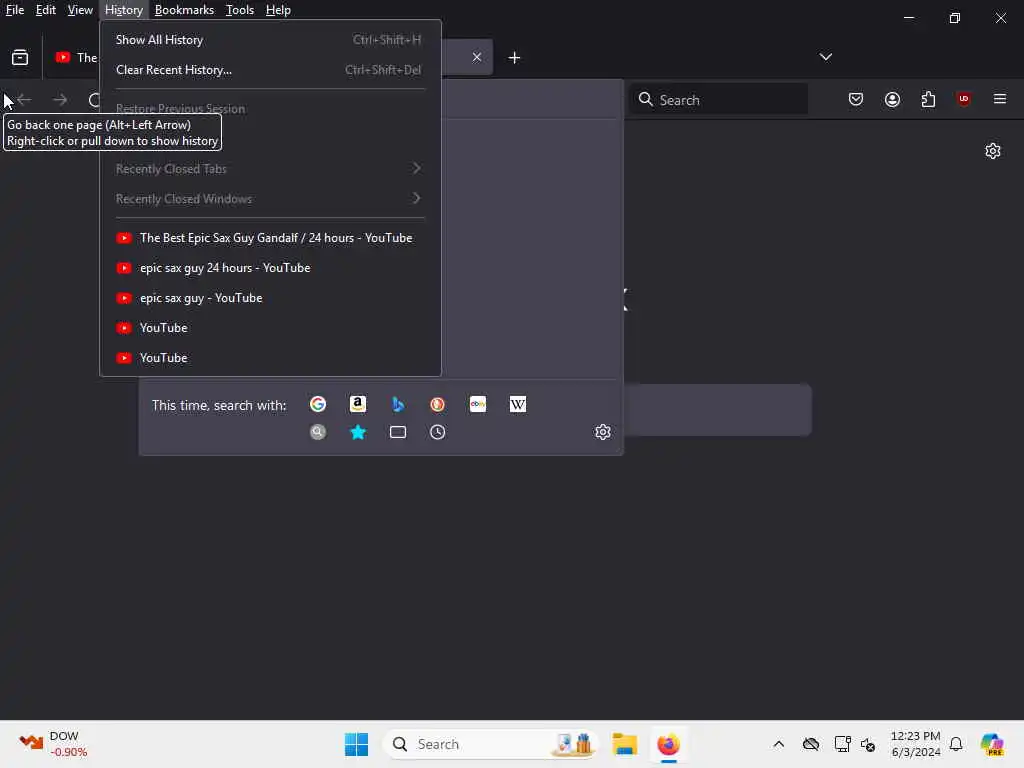Search this time with DuckDuckGo
Image resolution: width=1024 pixels, height=768 pixels.
coord(438,404)
